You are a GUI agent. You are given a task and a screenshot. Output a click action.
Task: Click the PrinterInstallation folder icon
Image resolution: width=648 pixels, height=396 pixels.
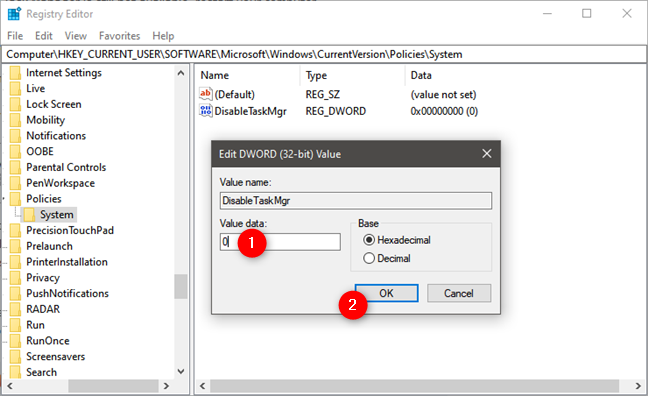tap(15, 262)
